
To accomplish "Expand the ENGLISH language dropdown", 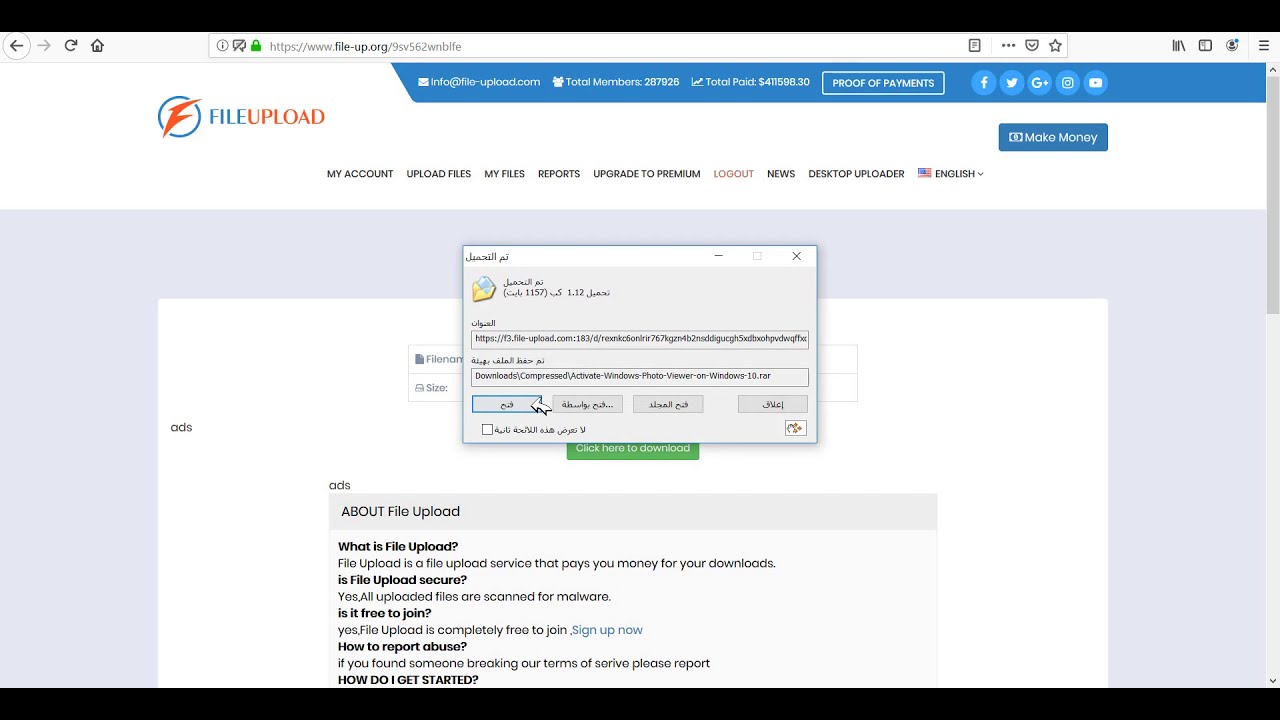I will [x=951, y=174].
